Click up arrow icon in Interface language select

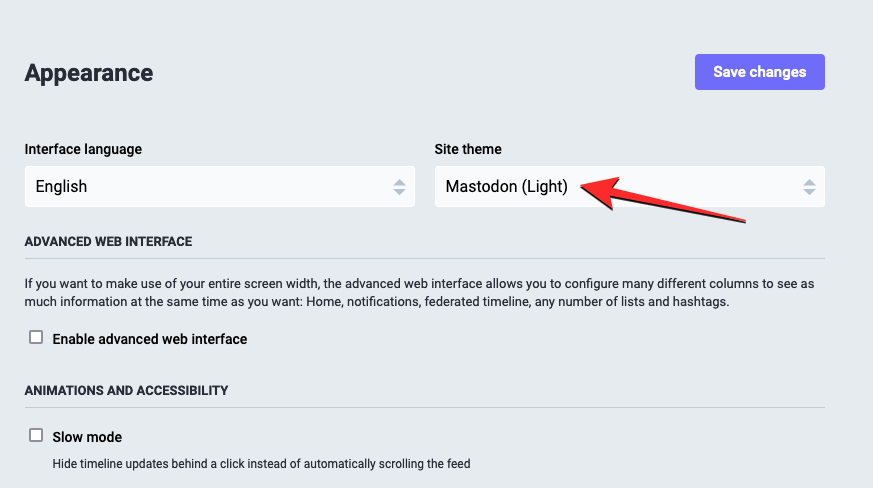coord(399,181)
